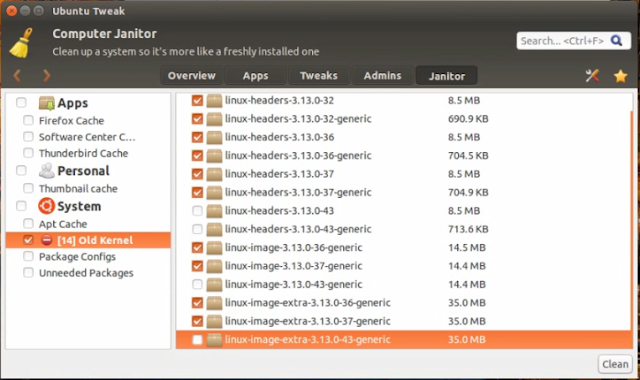Select the Unneeded Packages label
This screenshot has height=380, width=640.
86,273
